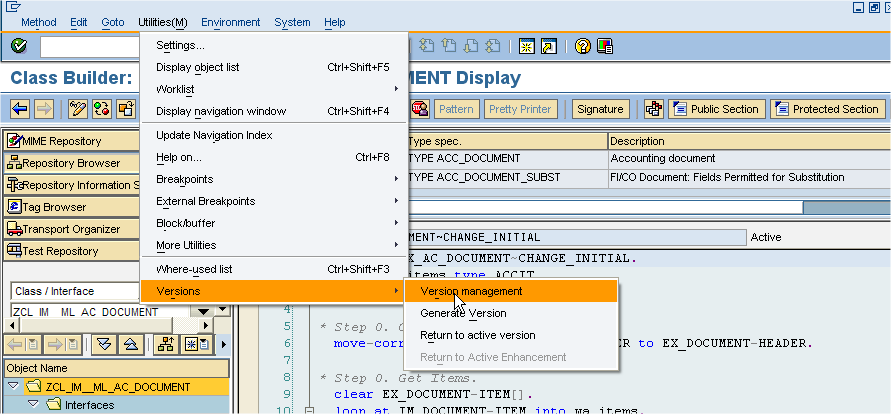Click the 'TYPE ACC_DOCUMENT_SUBST' cell
Viewport: 891px width, 414px height.
[507, 178]
